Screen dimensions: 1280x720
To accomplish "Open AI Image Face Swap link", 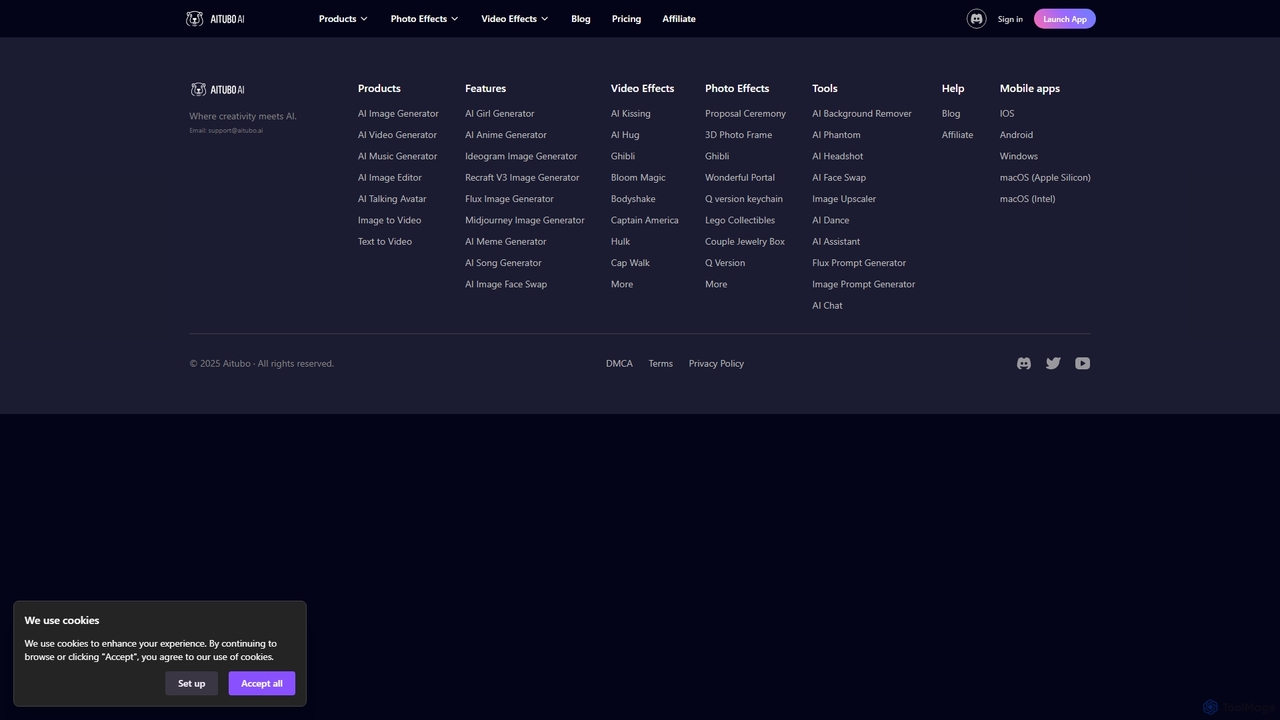I will tap(506, 284).
